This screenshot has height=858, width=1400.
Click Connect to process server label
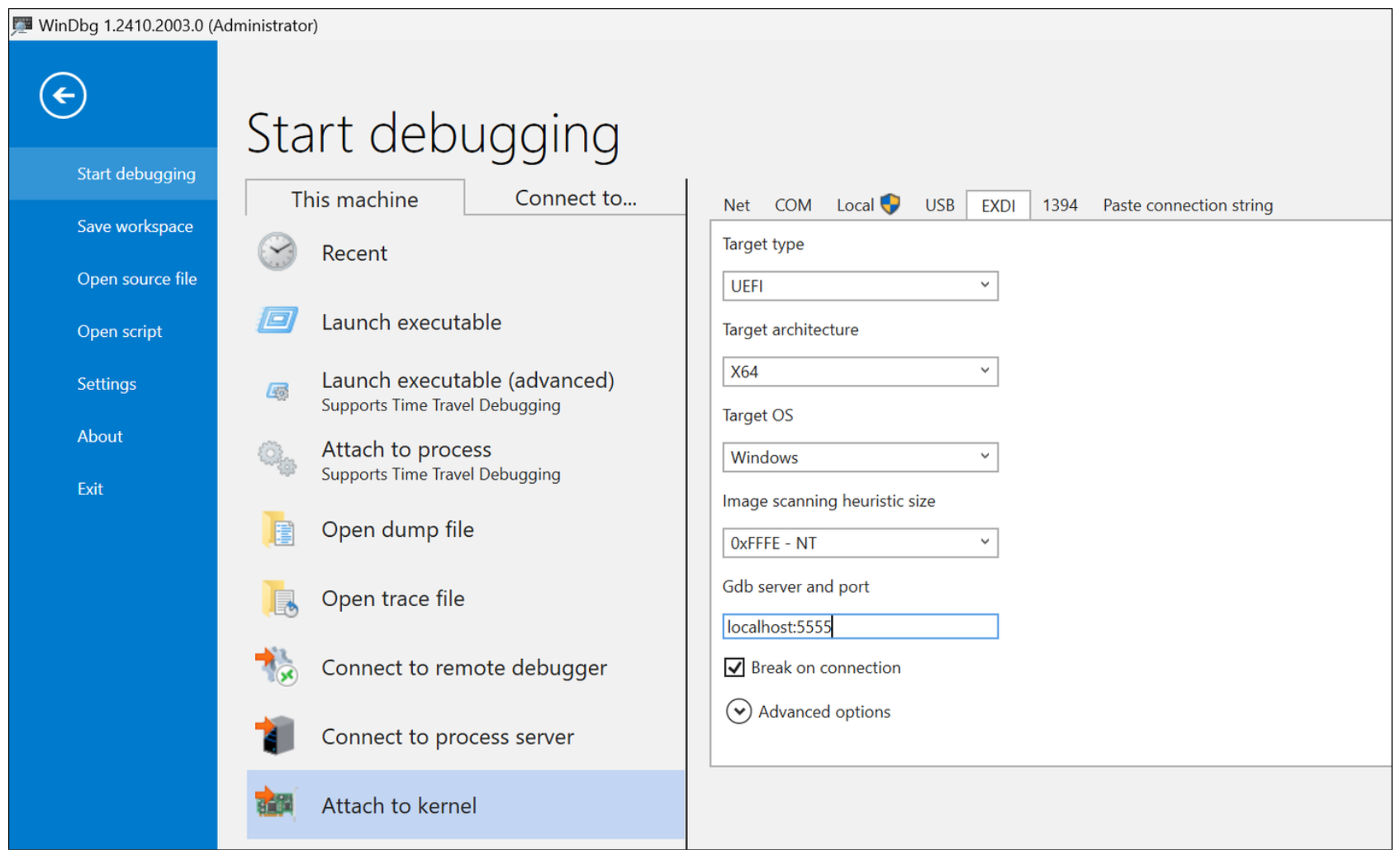click(448, 737)
